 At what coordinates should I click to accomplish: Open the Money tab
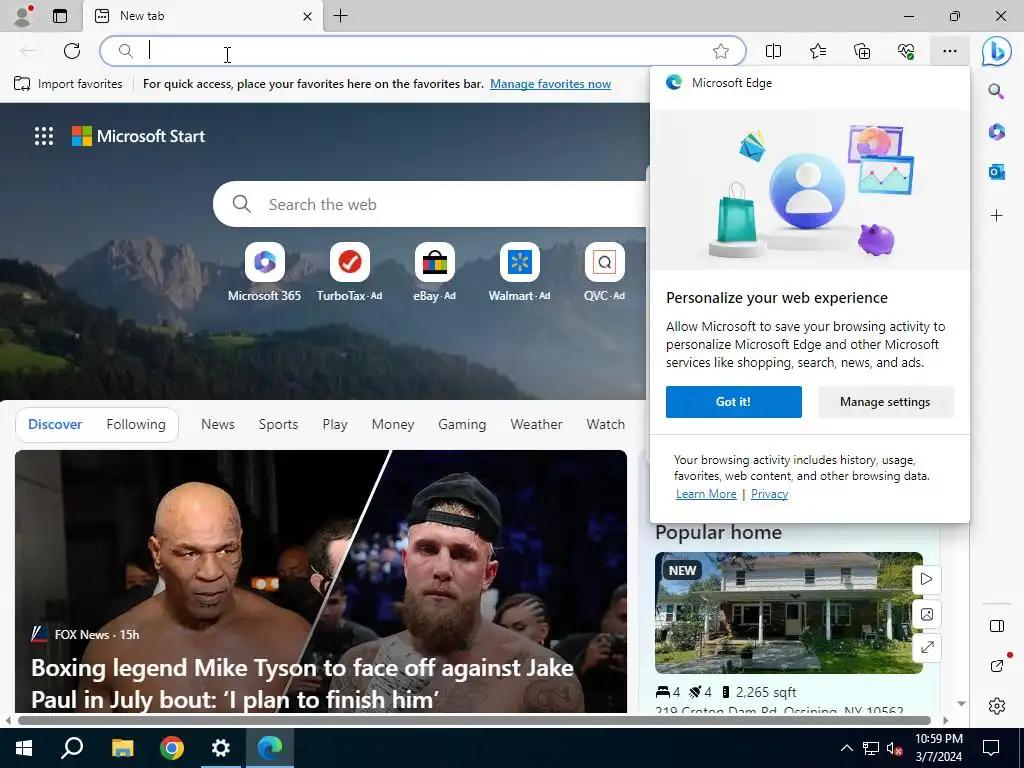(x=392, y=424)
